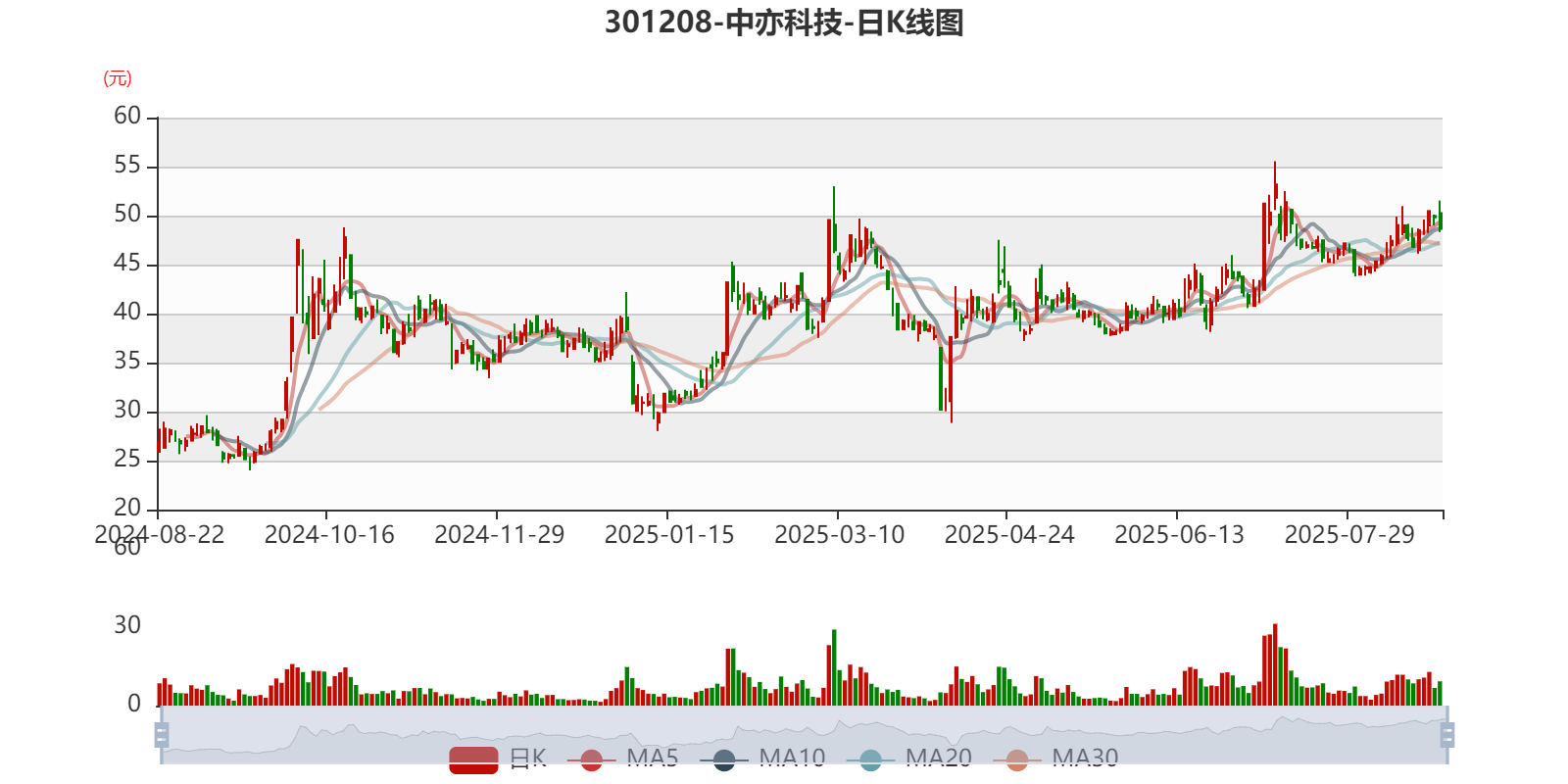
Task: Click the (元) unit label
Action: click(x=118, y=78)
